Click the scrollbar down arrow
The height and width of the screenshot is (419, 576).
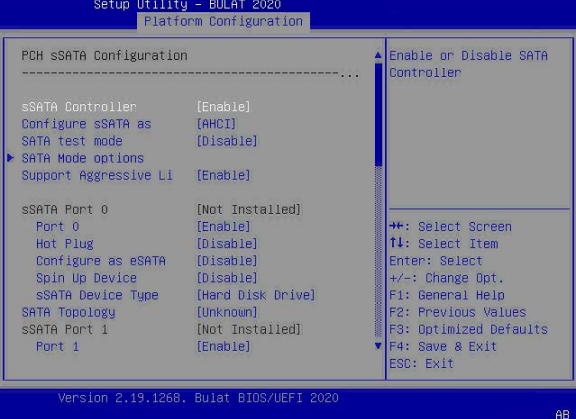click(x=378, y=346)
